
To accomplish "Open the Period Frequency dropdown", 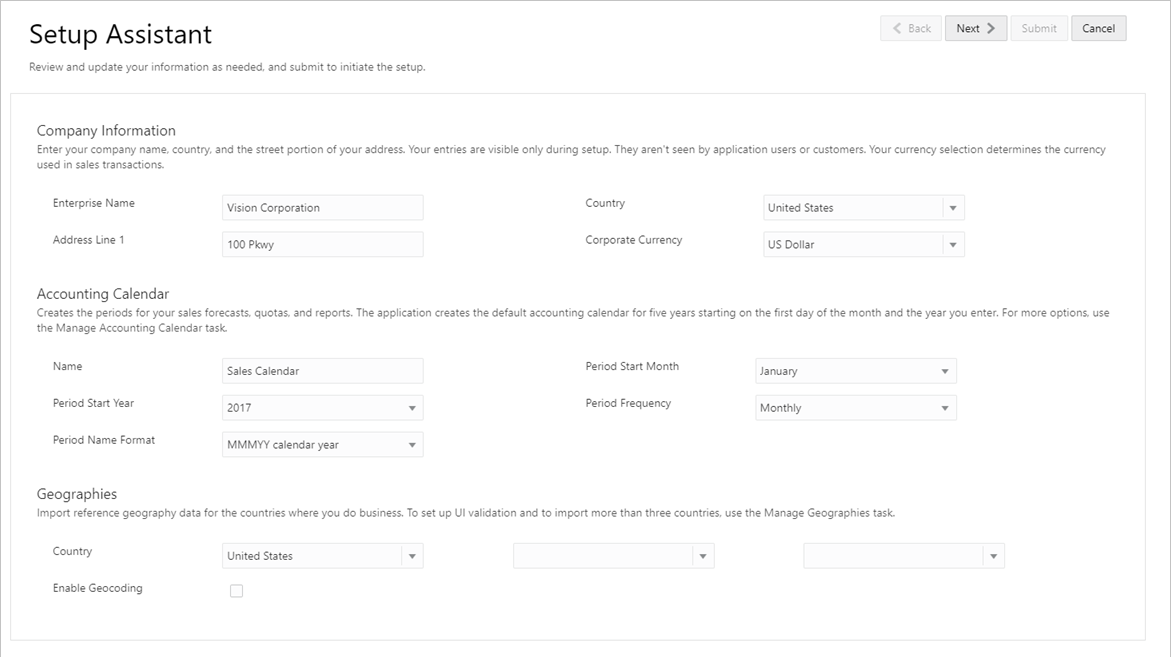I will (x=945, y=408).
